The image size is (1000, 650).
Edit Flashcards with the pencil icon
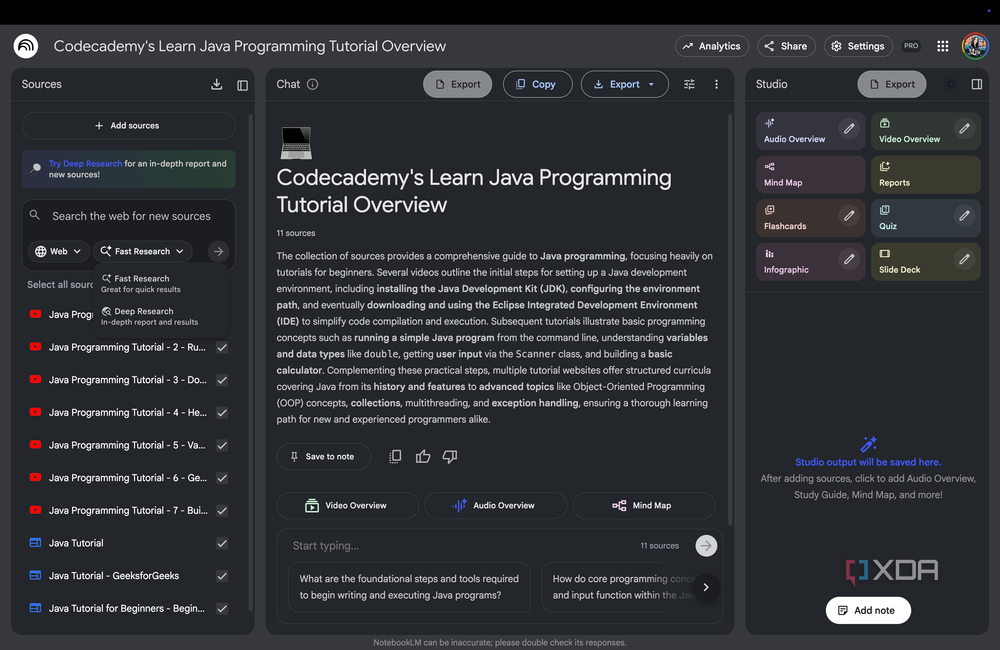pos(849,216)
